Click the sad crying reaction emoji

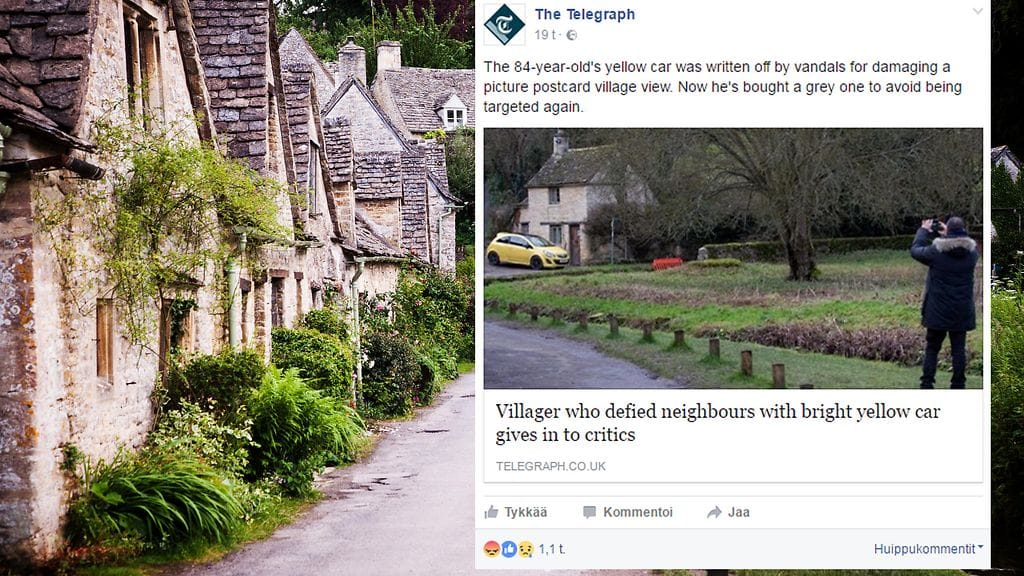coord(526,549)
